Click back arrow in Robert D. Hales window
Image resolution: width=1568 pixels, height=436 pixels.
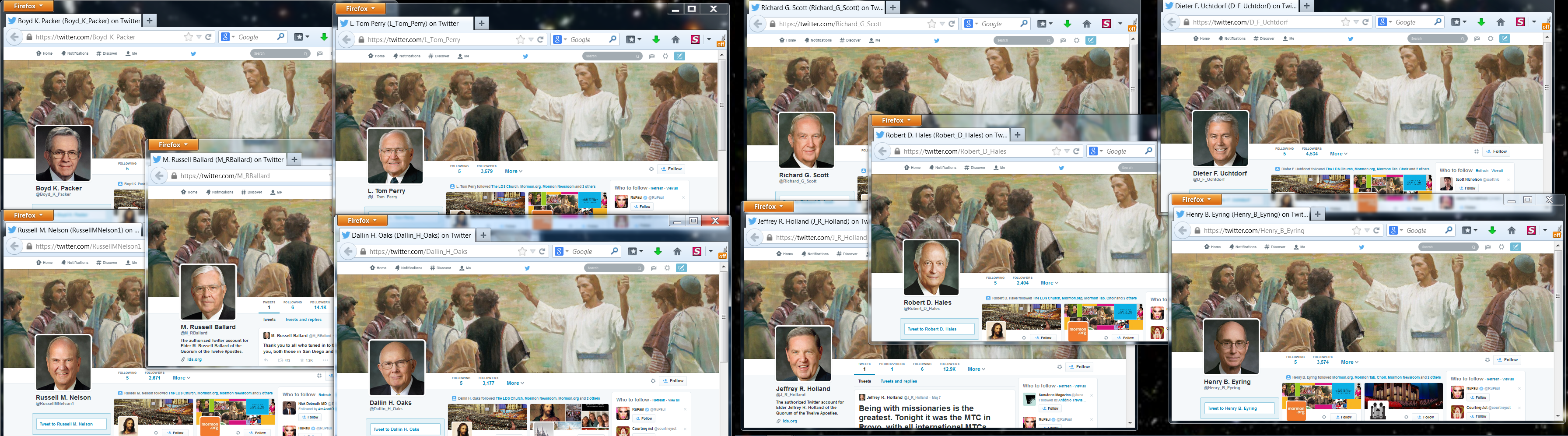882,151
